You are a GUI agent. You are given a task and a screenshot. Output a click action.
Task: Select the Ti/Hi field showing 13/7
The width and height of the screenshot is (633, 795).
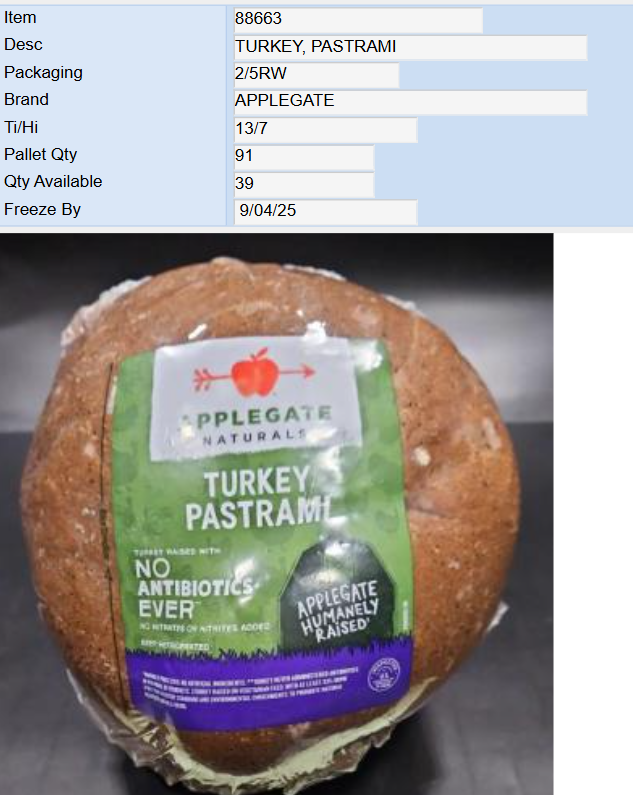pyautogui.click(x=325, y=129)
